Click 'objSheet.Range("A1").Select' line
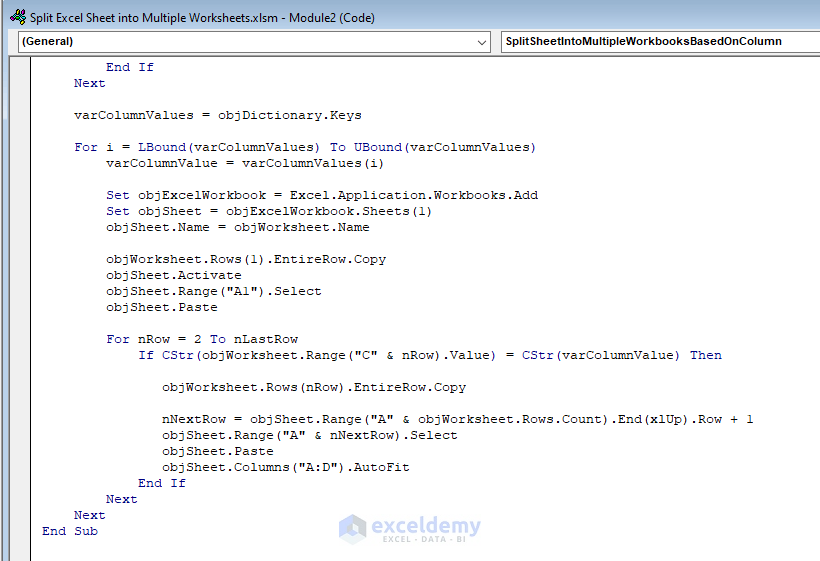 point(213,291)
